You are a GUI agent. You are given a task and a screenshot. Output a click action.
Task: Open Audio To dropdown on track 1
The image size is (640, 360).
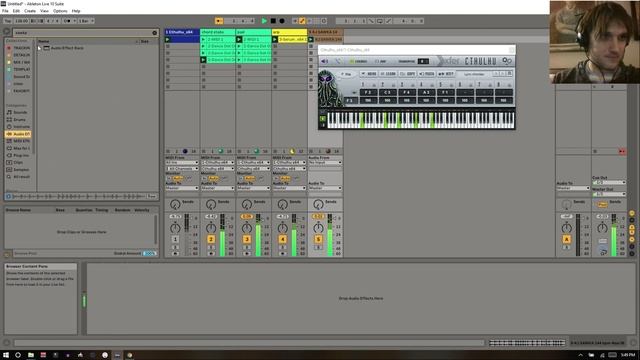pyautogui.click(x=182, y=188)
